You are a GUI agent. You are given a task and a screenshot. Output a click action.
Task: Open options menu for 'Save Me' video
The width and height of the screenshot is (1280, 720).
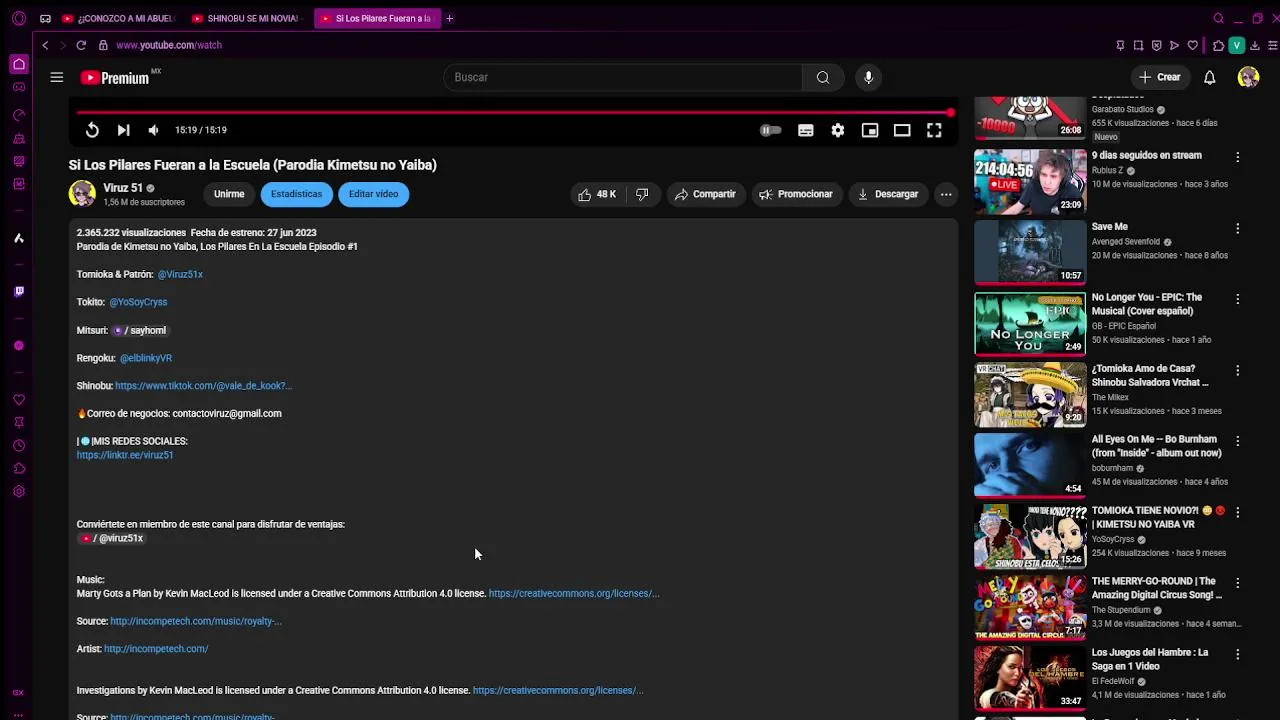(1237, 228)
